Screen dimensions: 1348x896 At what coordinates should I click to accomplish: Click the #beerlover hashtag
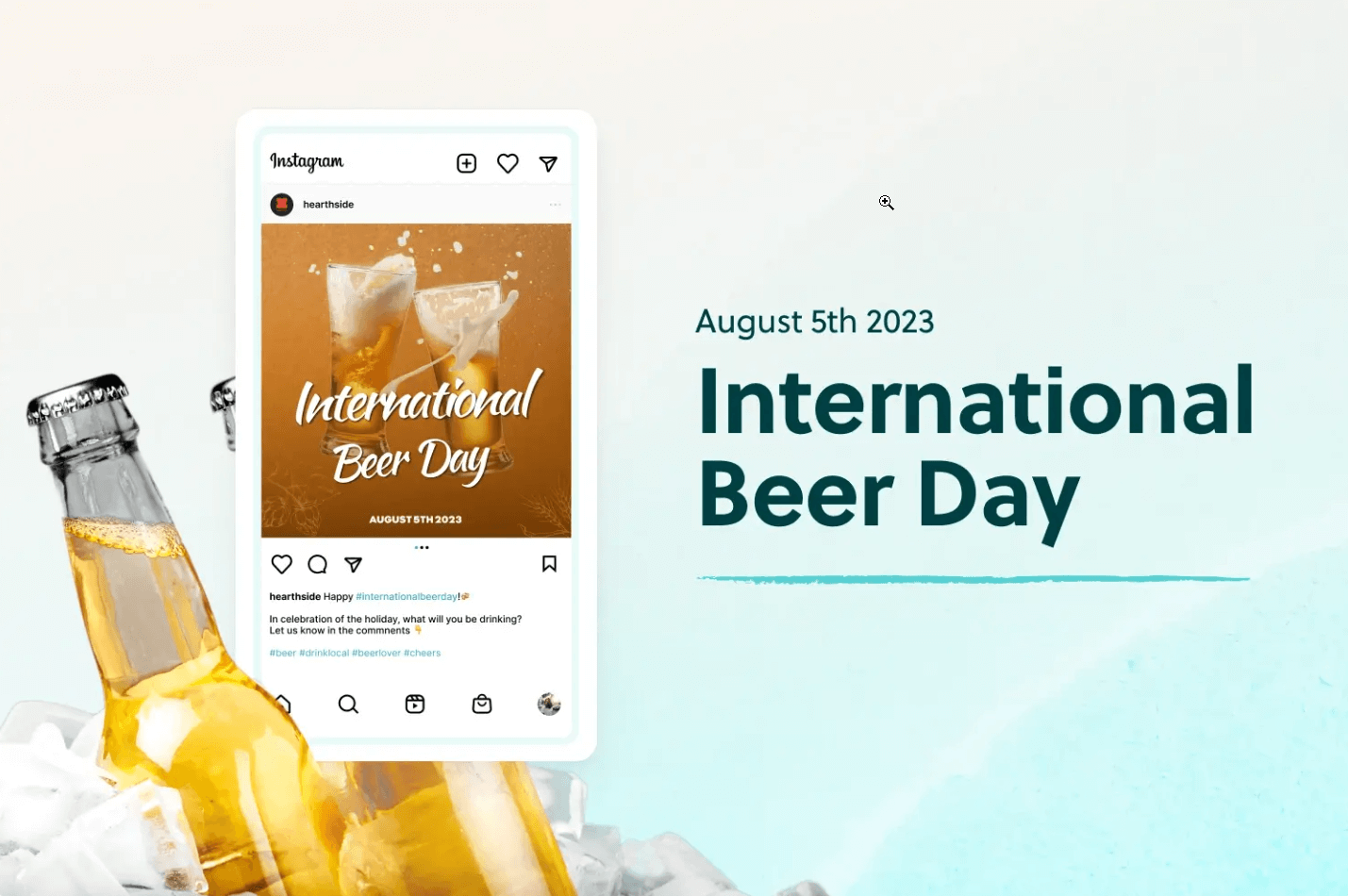[376, 653]
